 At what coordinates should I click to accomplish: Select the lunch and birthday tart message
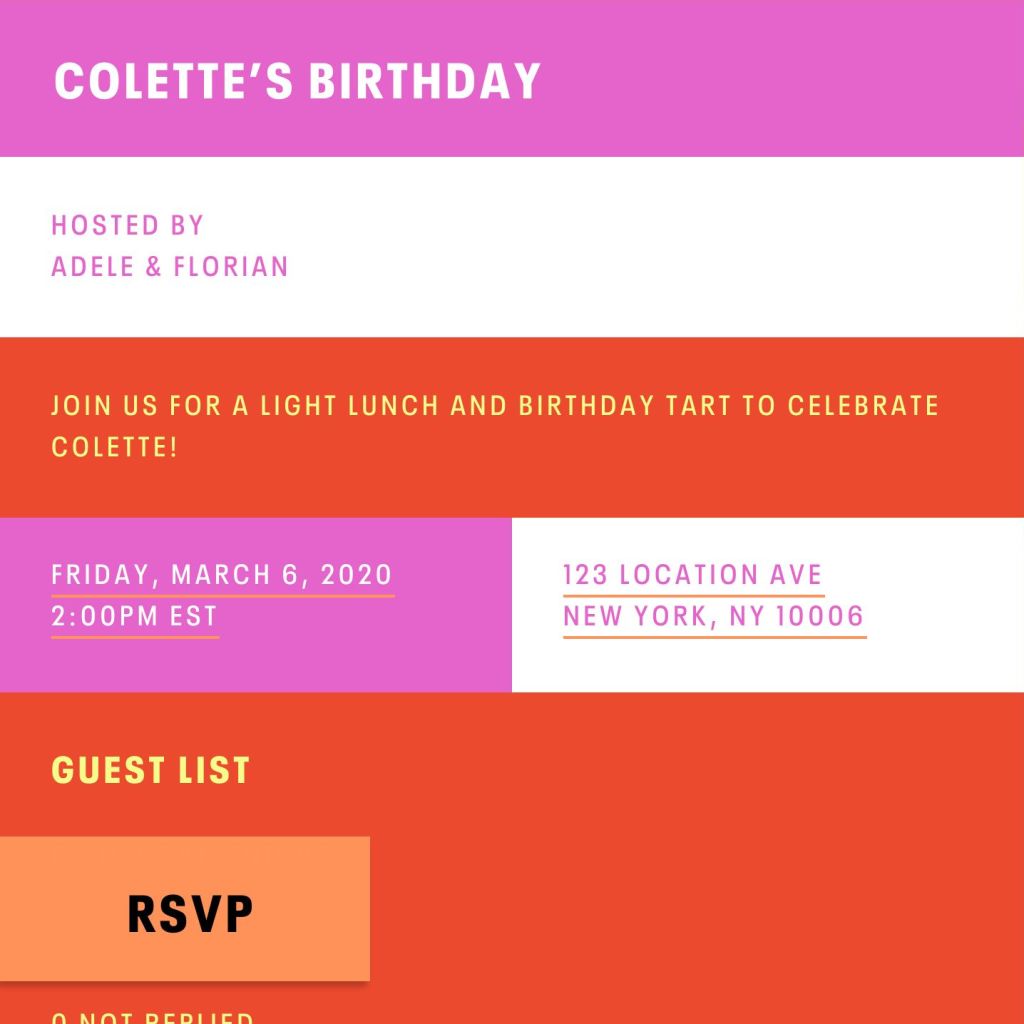tap(494, 426)
